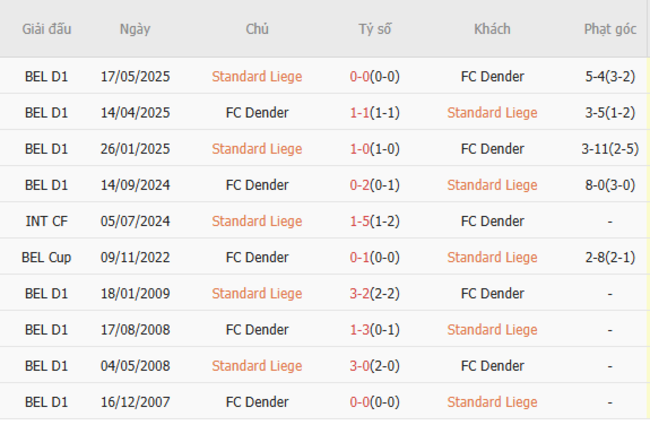Image resolution: width=650 pixels, height=425 pixels.
Task: Click the Giải đấu column header
Action: [x=46, y=29]
